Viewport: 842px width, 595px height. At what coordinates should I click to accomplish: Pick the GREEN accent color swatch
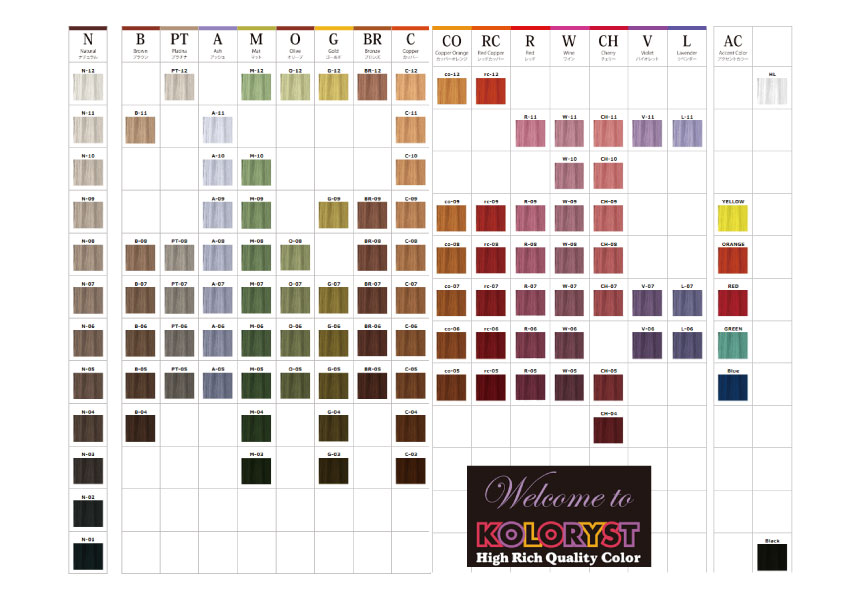click(x=732, y=345)
